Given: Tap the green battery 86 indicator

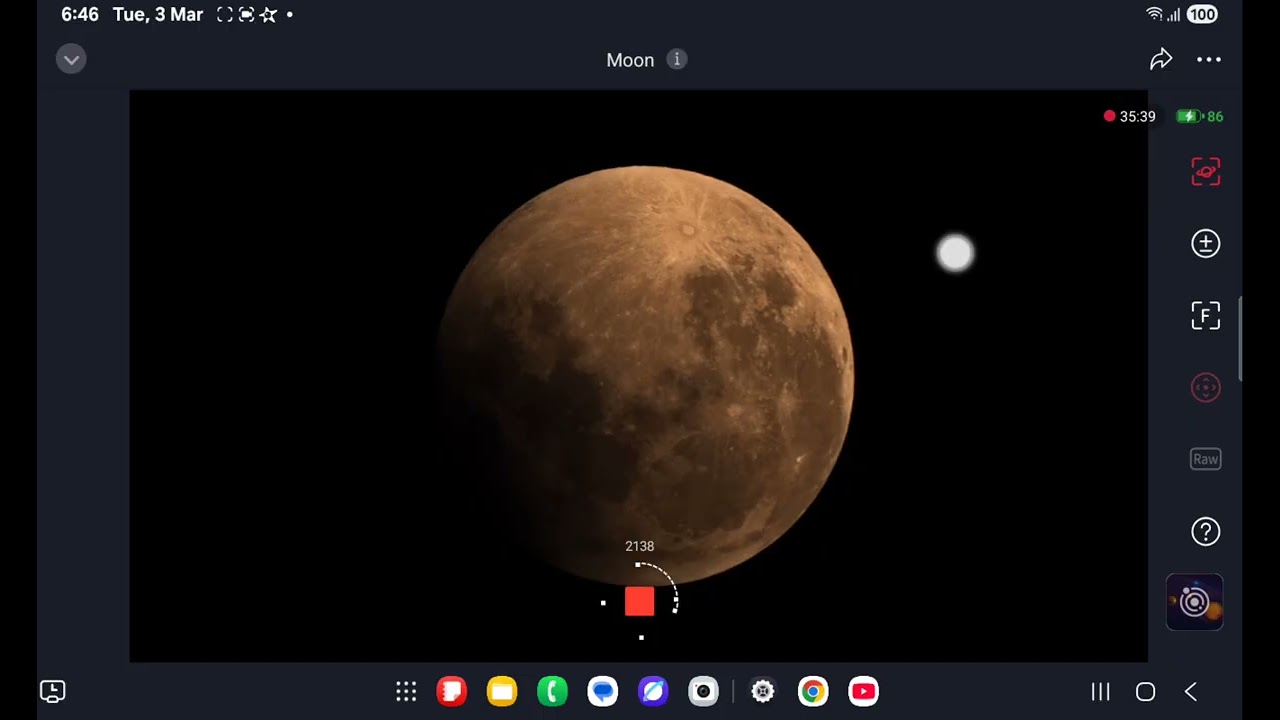Looking at the screenshot, I should coord(1200,116).
